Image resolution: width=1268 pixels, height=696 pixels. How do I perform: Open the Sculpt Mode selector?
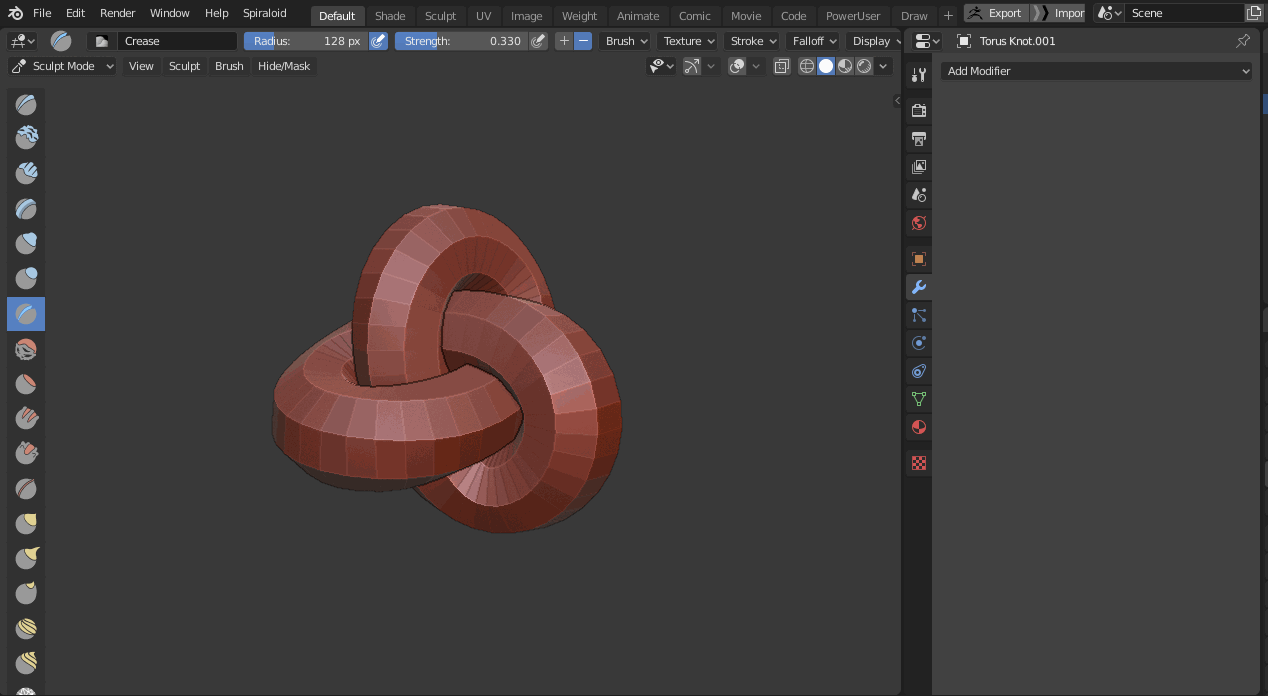pos(63,66)
